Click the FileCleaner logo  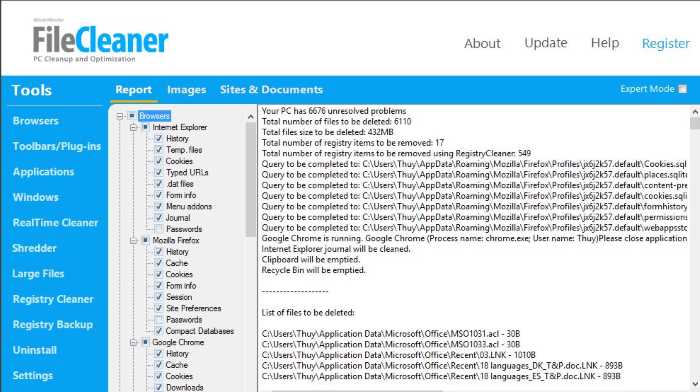100,41
